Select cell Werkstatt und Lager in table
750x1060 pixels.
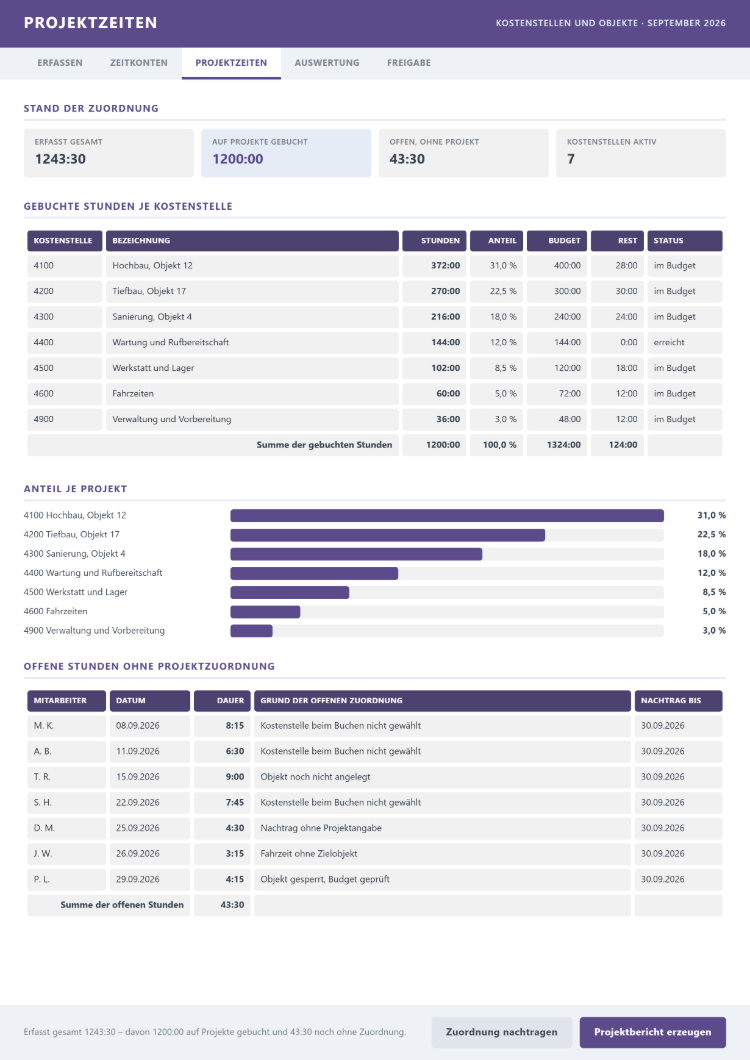pos(252,368)
